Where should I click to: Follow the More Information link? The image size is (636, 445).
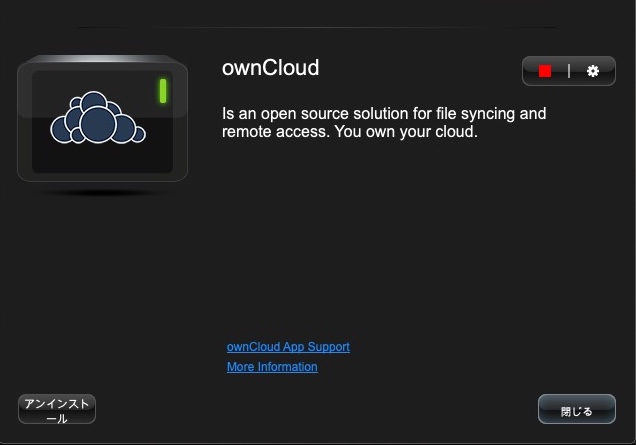(272, 367)
